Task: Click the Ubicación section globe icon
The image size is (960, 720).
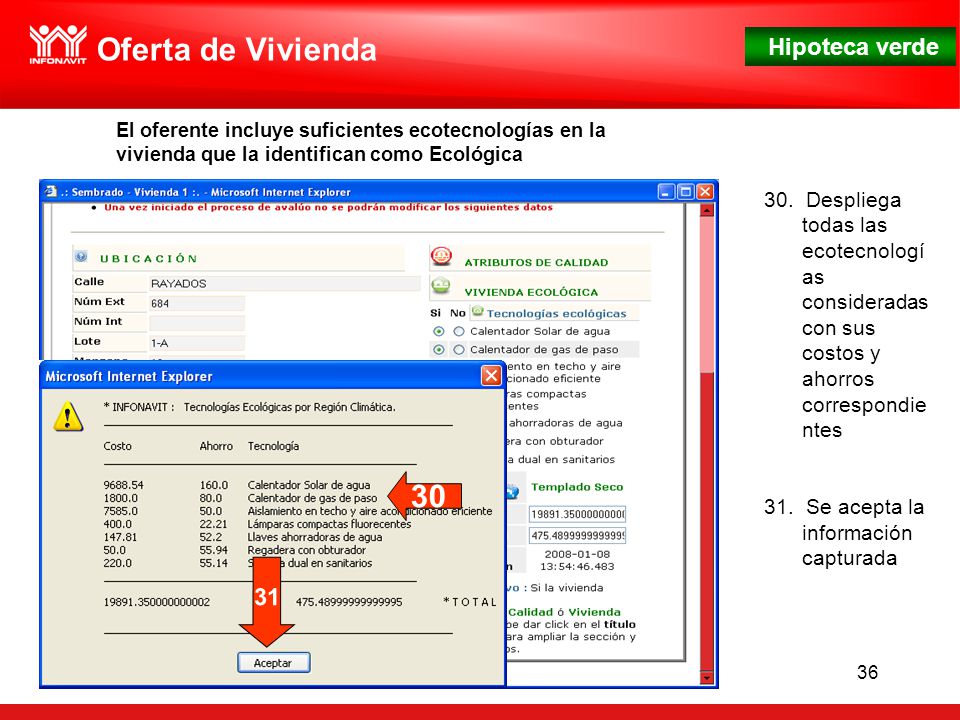Action: tap(81, 257)
